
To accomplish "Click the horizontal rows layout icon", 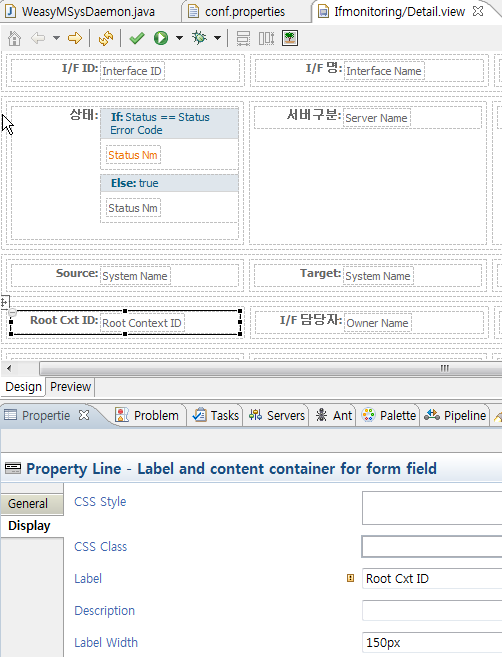I will coord(243,39).
